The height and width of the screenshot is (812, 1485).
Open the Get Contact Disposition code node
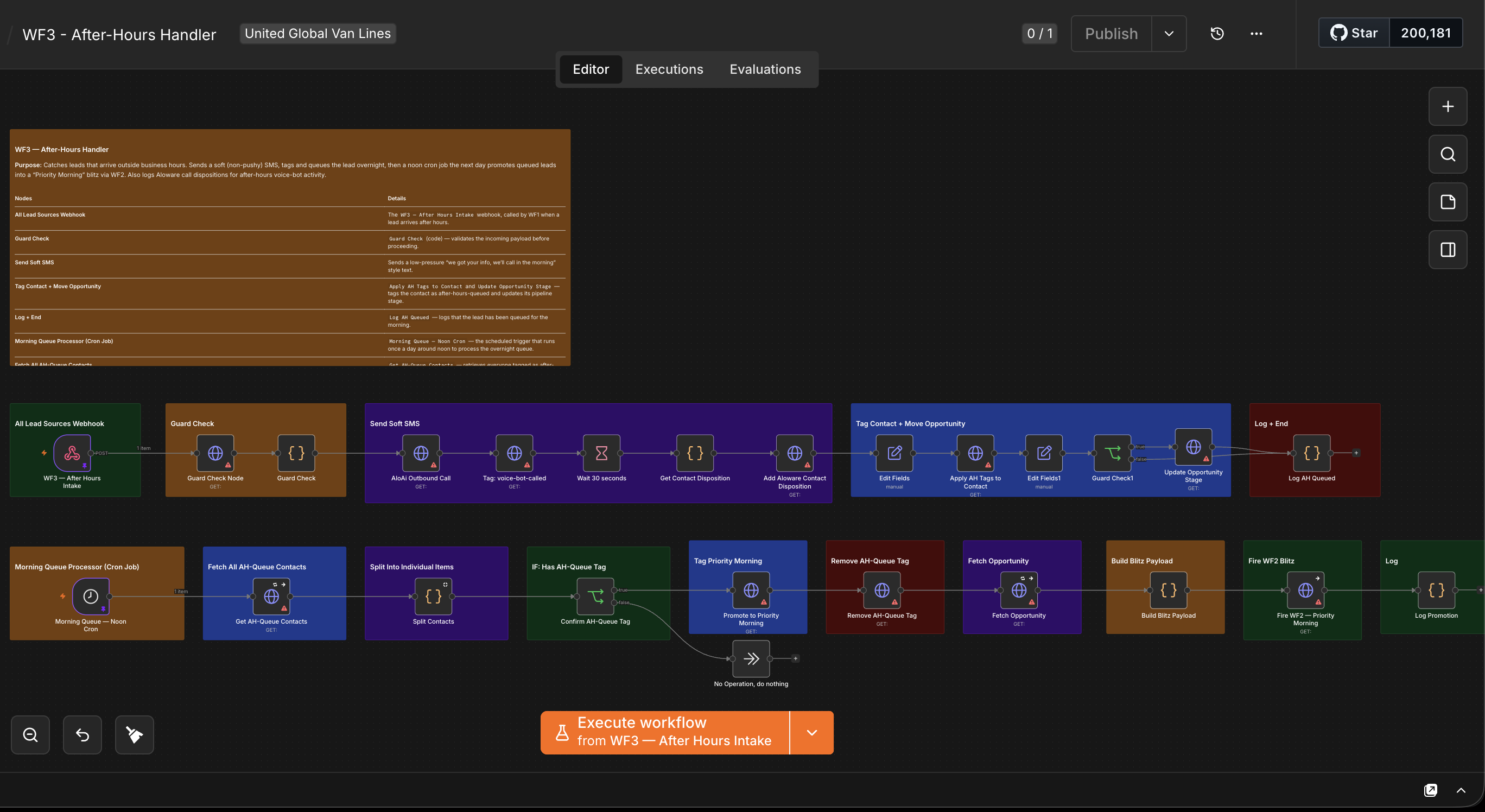695,453
